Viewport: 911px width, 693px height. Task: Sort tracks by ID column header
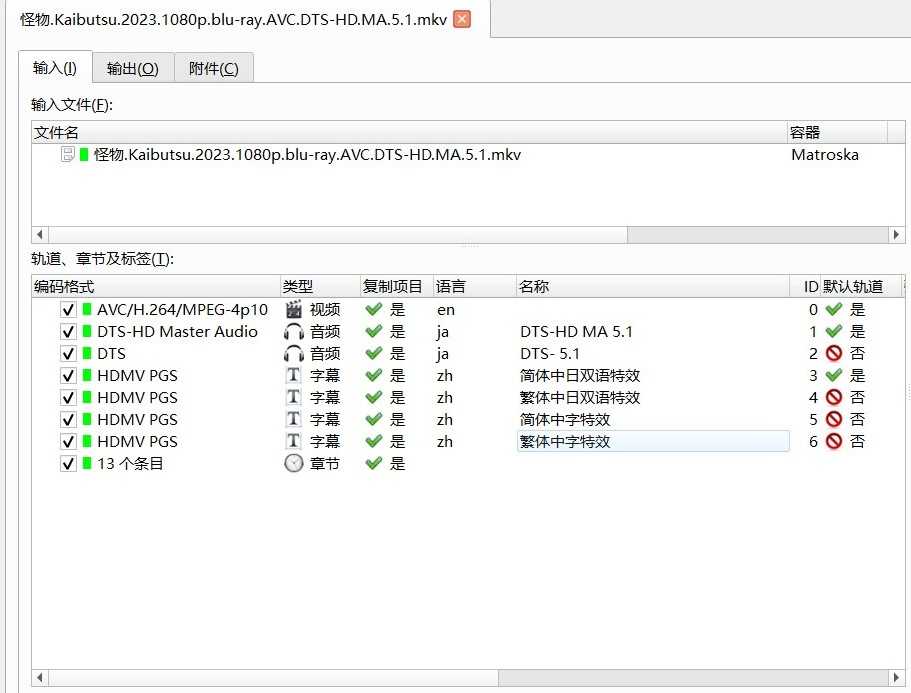tap(805, 286)
